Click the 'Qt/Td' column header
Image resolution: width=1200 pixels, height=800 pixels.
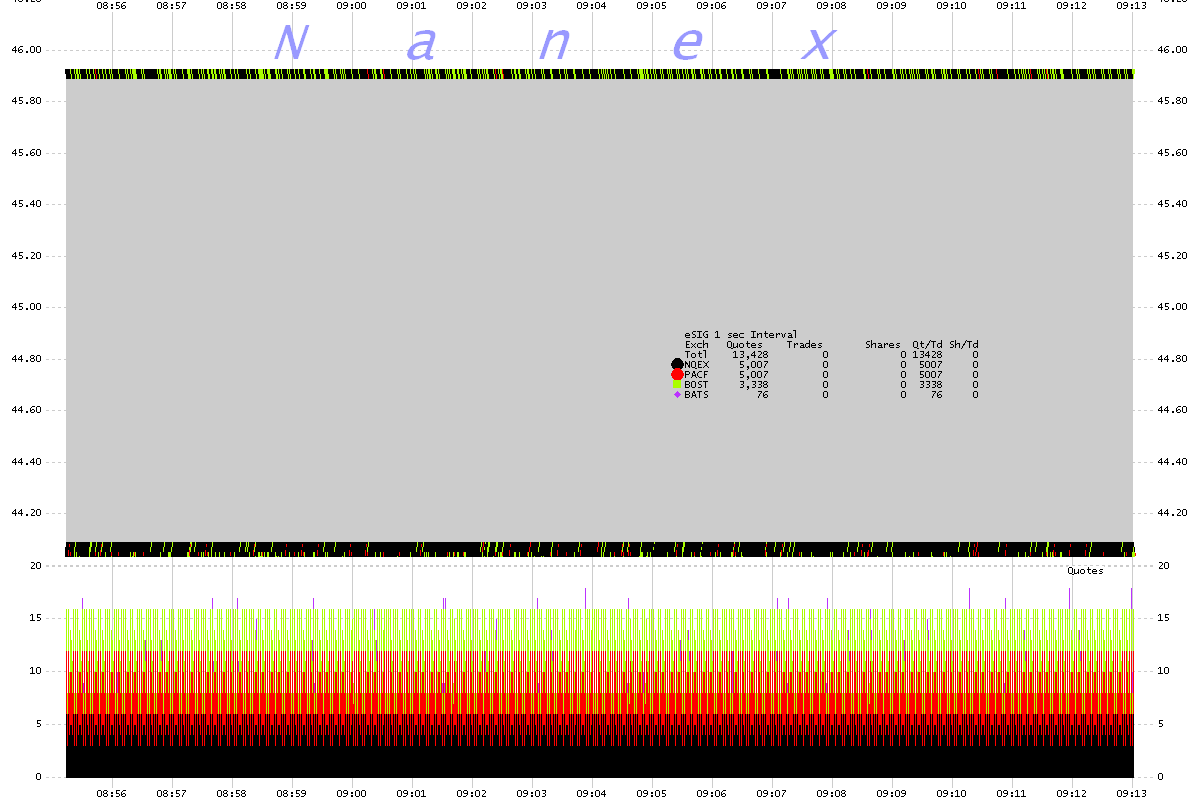point(927,344)
